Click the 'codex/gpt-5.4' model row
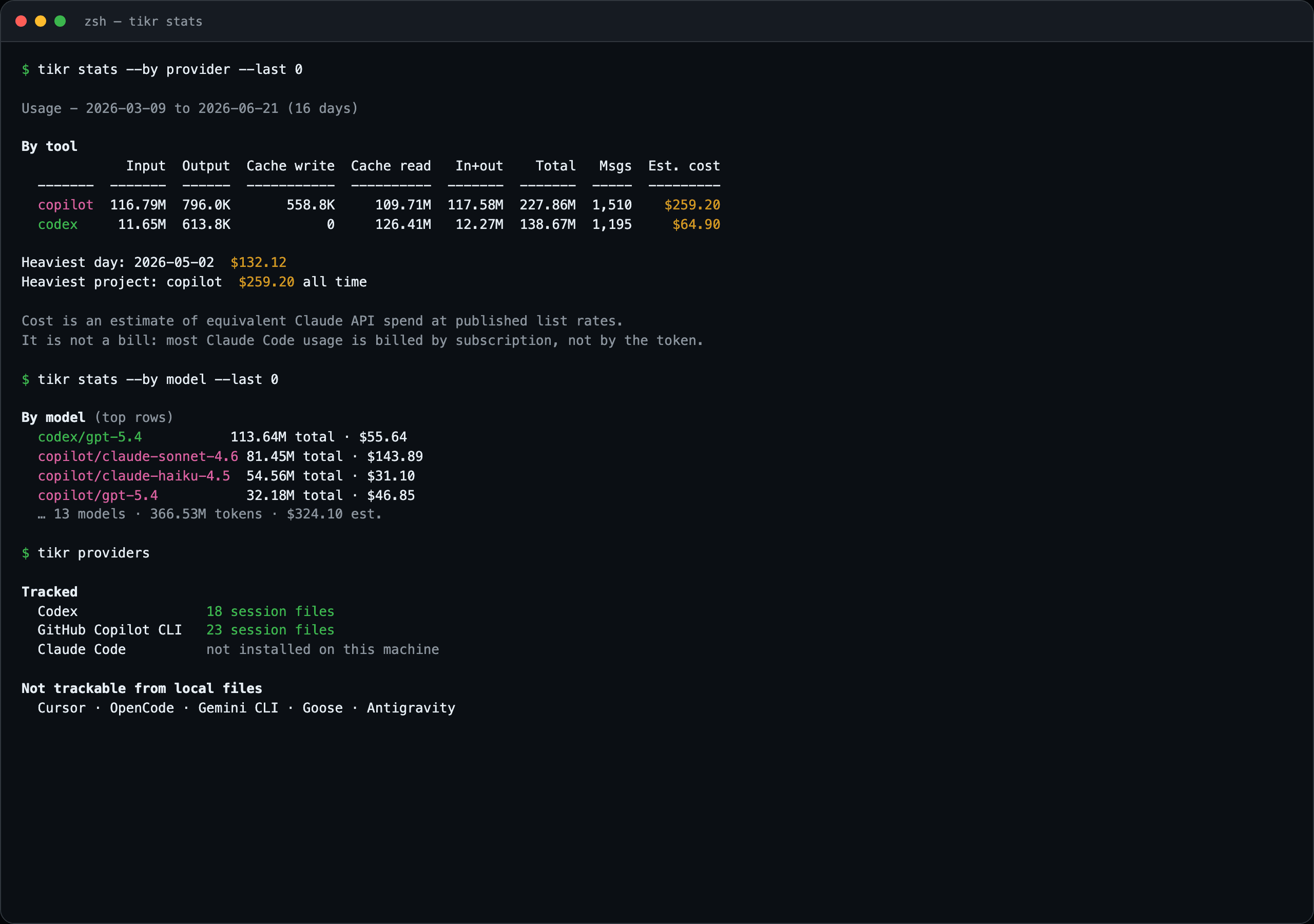The width and height of the screenshot is (1314, 924). point(222,437)
